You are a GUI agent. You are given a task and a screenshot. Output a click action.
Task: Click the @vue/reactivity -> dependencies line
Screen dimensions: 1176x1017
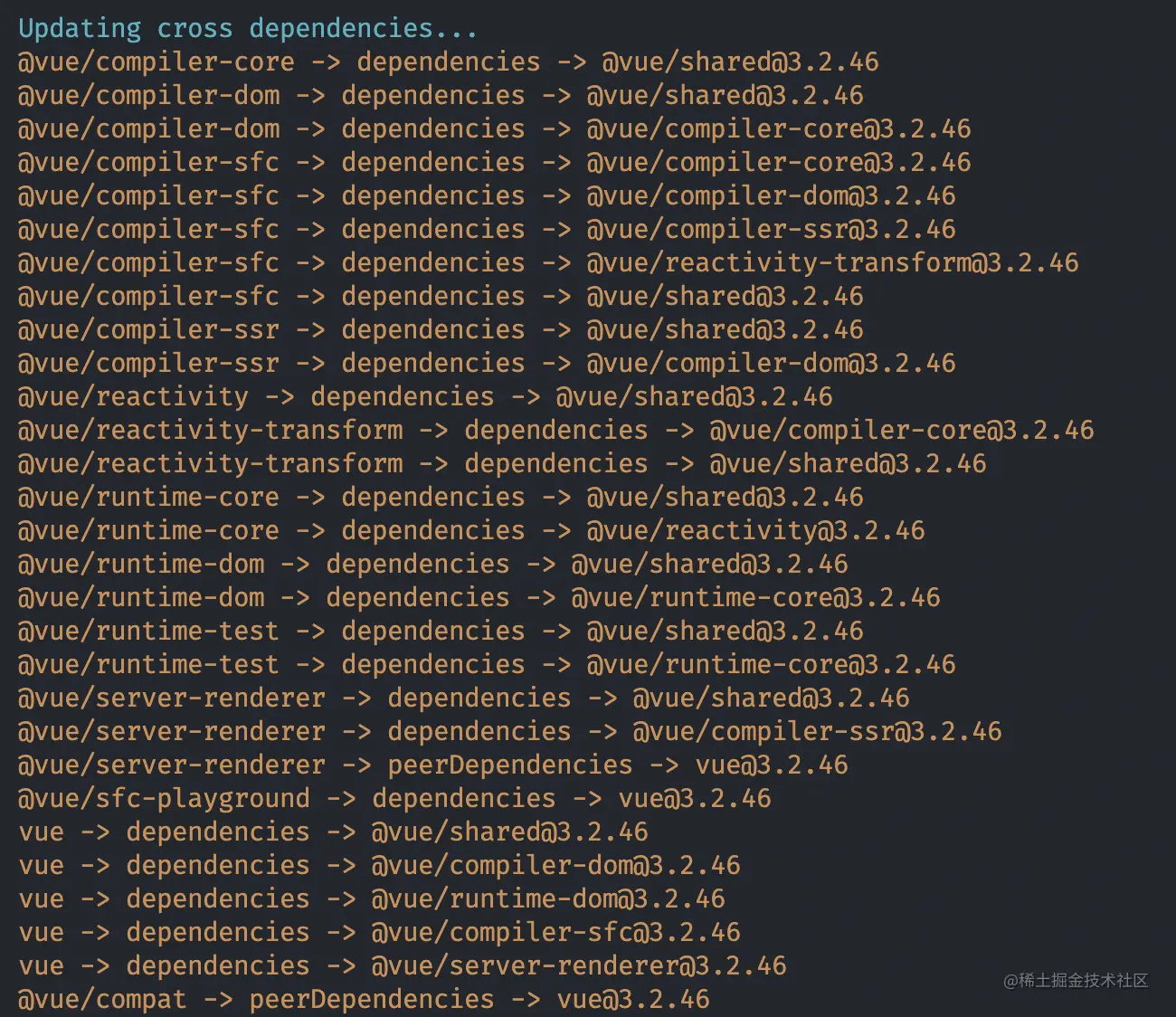pos(425,396)
